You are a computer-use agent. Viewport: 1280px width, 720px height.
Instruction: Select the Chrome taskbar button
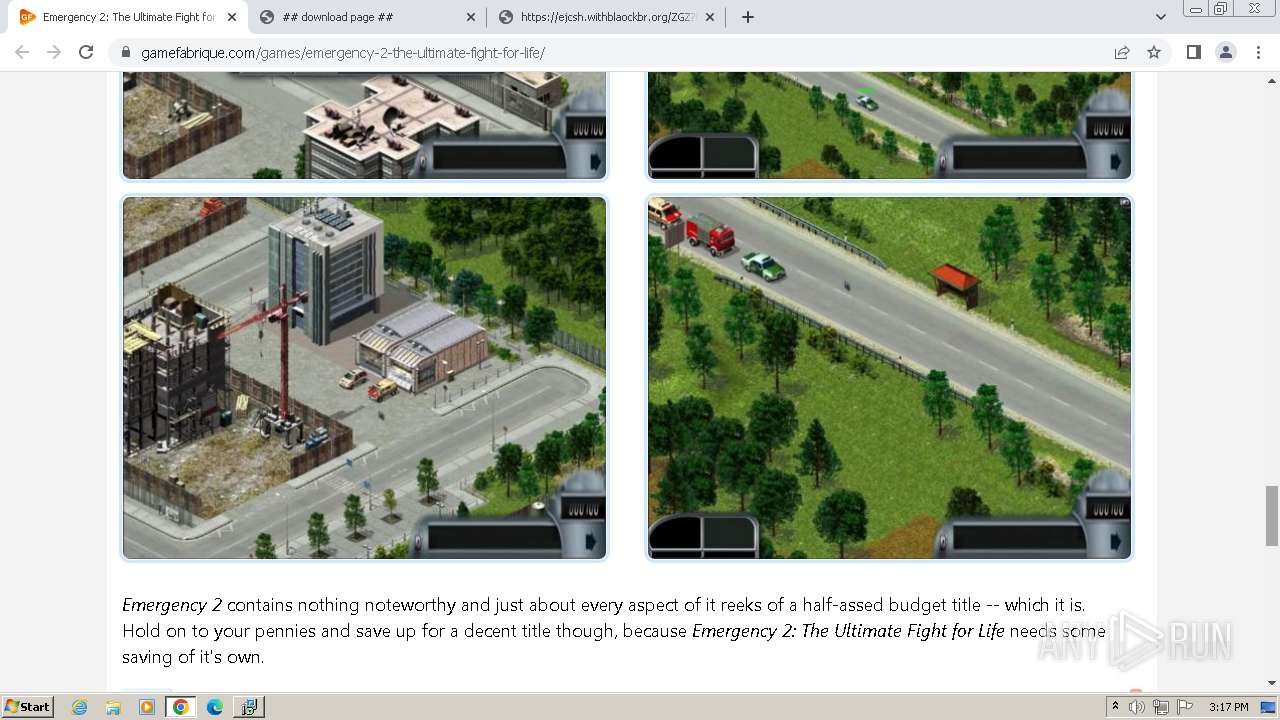(x=181, y=707)
